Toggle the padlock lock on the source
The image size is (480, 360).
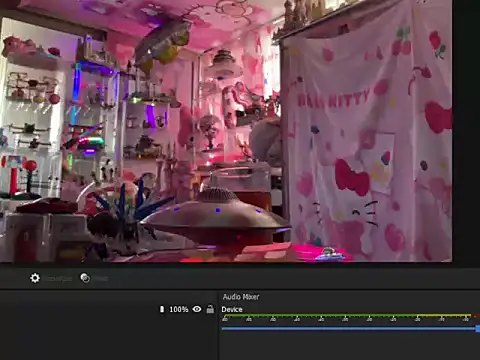pyautogui.click(x=210, y=309)
